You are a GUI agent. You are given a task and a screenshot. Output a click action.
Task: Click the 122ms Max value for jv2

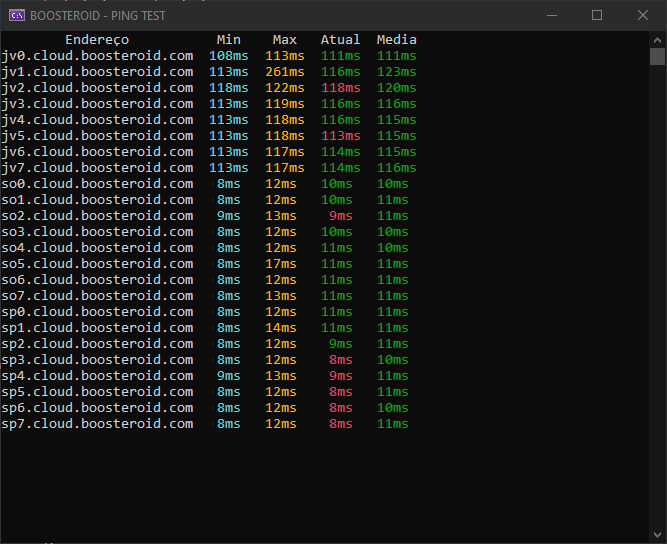(x=285, y=88)
